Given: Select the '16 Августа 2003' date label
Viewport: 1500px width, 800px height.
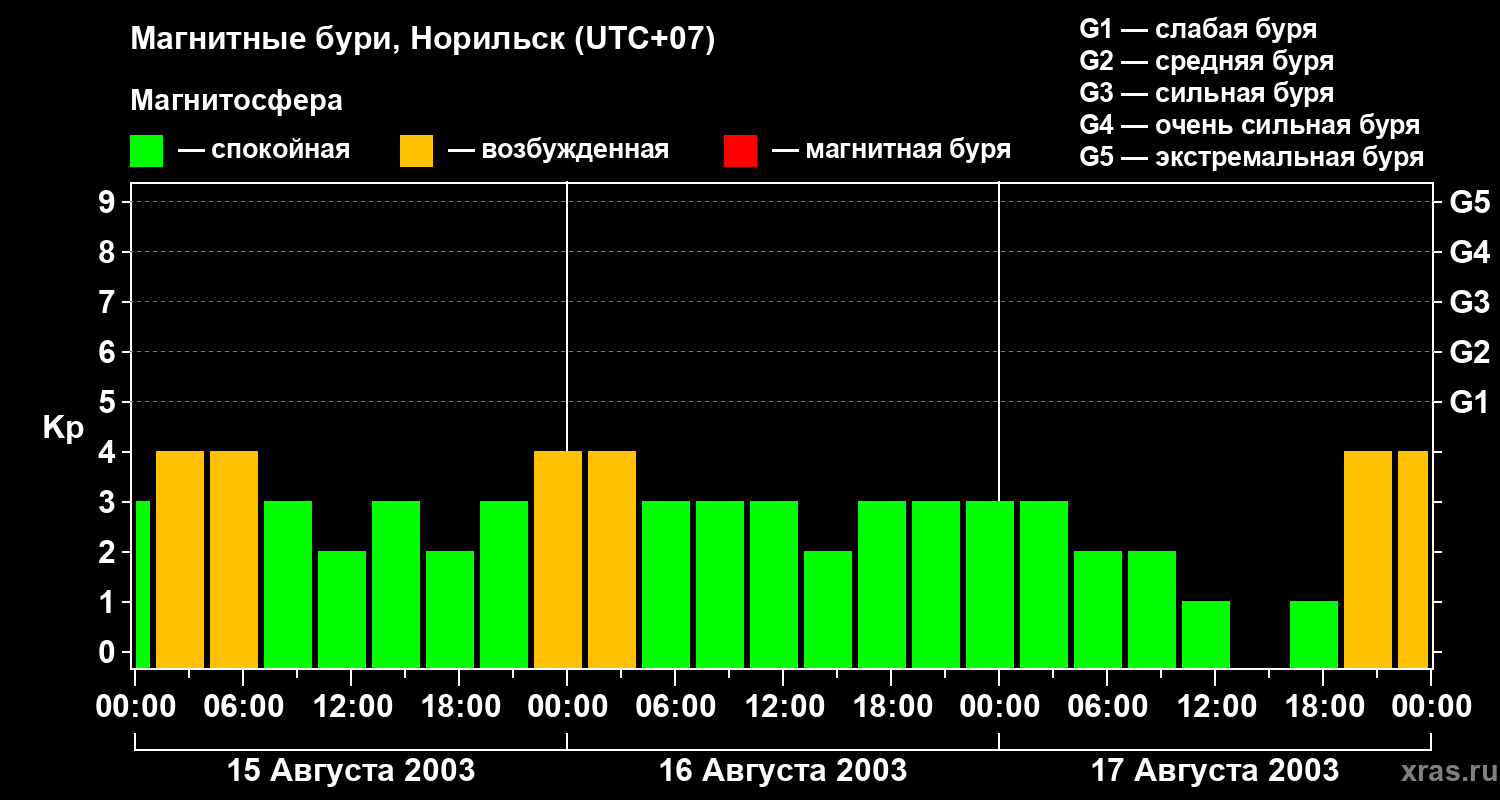Looking at the screenshot, I should [x=783, y=771].
